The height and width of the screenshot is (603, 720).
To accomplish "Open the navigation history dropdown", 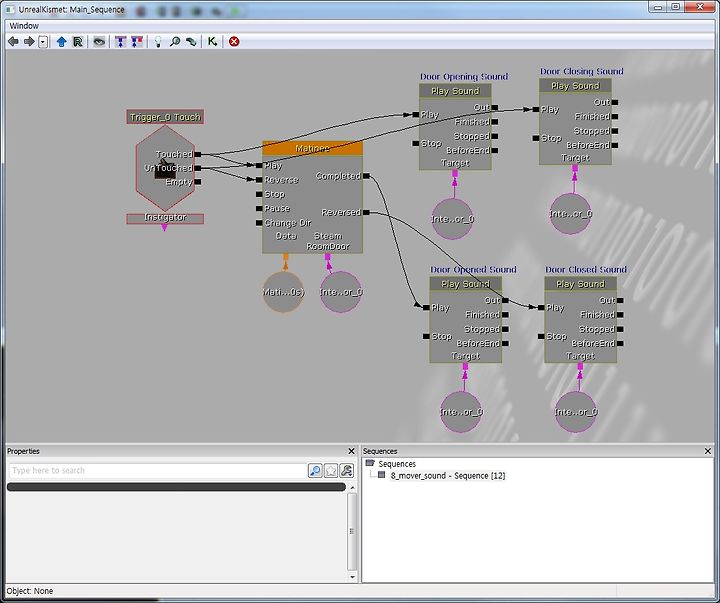I will pos(43,42).
